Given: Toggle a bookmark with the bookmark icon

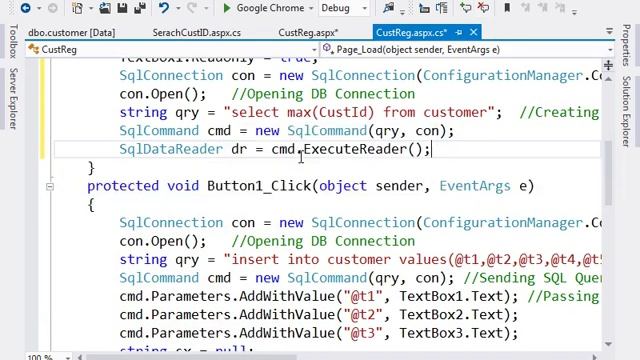Looking at the screenshot, I should pos(507,8).
